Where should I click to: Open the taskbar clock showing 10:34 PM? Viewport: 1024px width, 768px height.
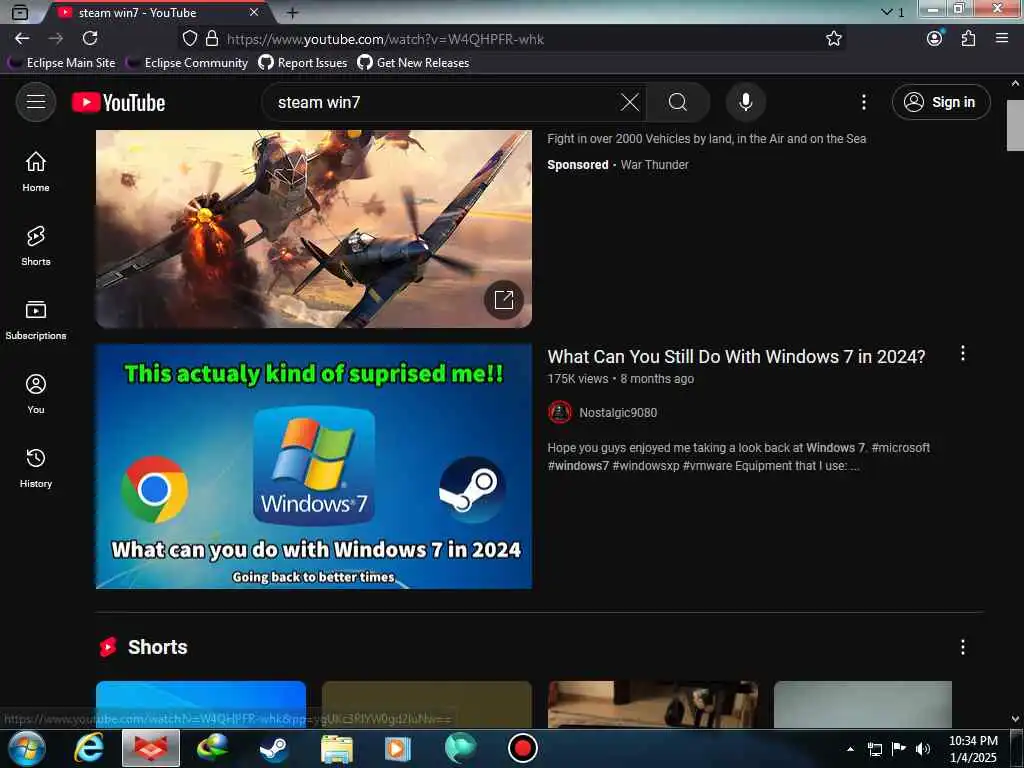[973, 749]
